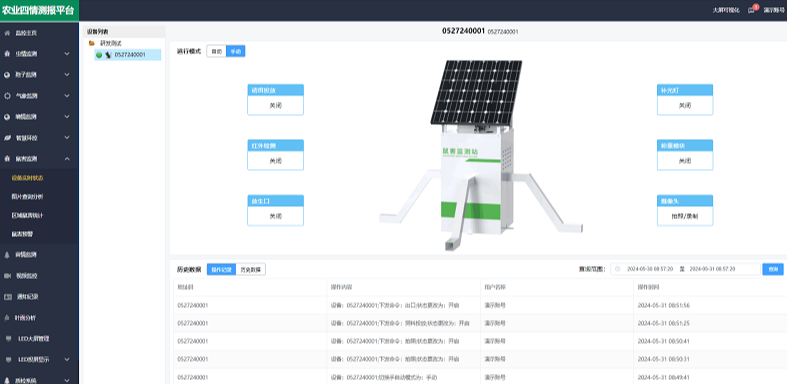Image resolution: width=787 pixels, height=384 pixels.
Task: Open the 操作记录 history tab
Action: [x=221, y=270]
